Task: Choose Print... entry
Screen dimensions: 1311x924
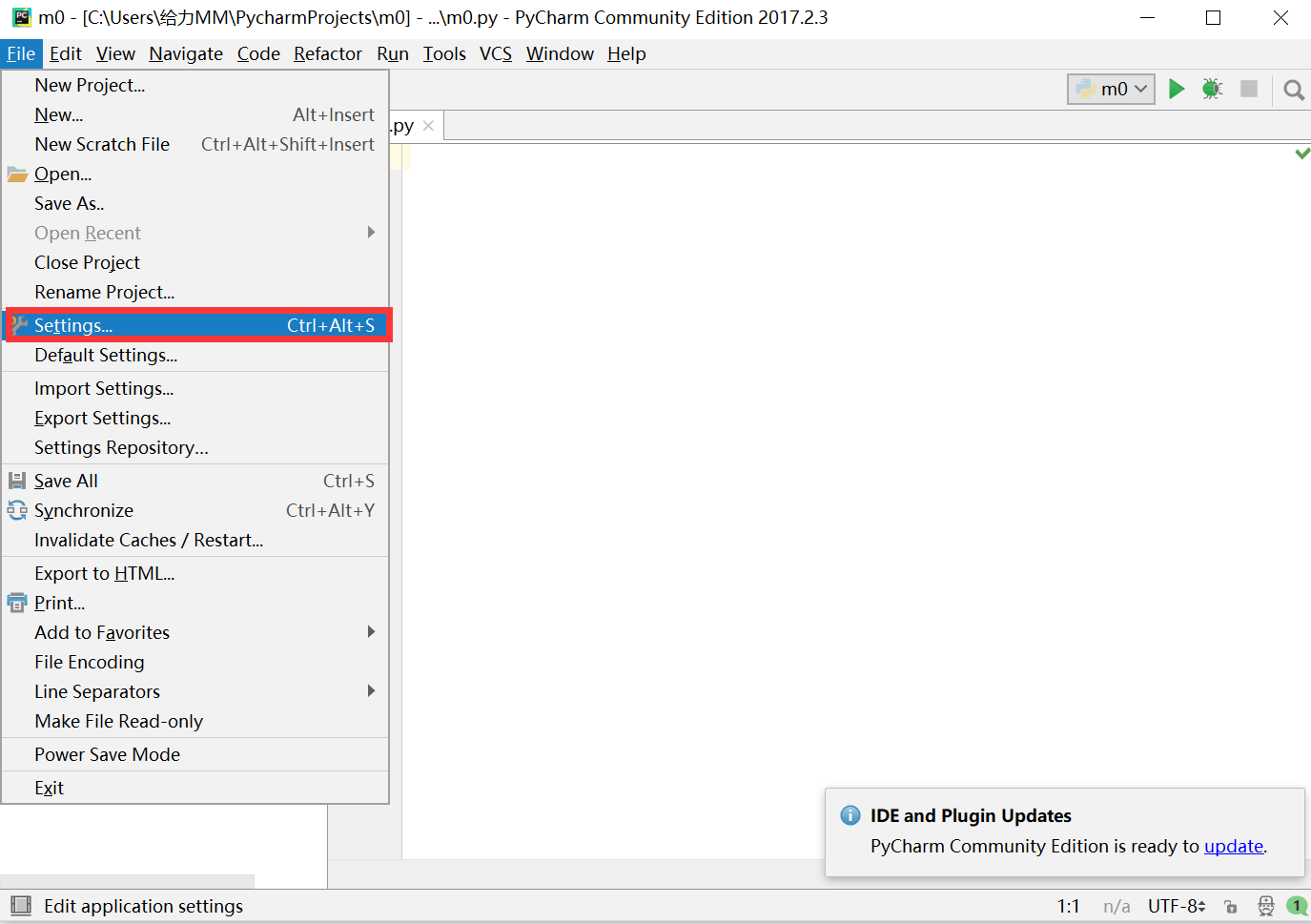Action: 195,603
